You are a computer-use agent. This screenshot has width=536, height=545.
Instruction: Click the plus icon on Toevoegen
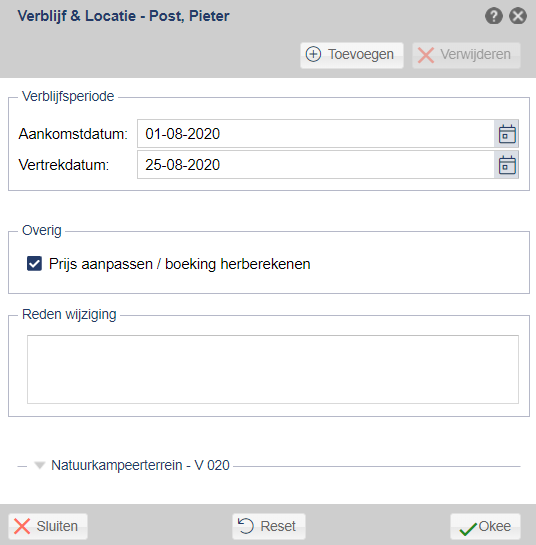click(x=313, y=55)
